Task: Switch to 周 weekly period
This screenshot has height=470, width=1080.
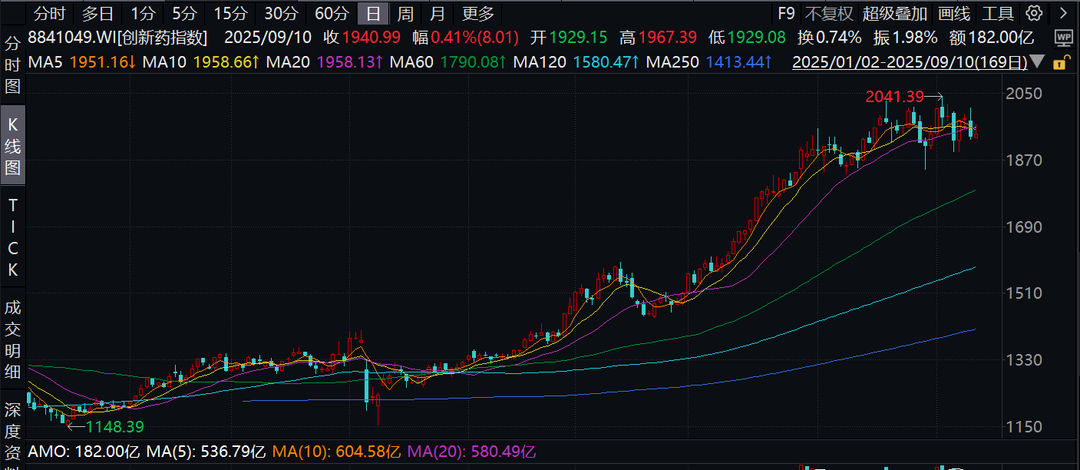Action: click(x=405, y=13)
